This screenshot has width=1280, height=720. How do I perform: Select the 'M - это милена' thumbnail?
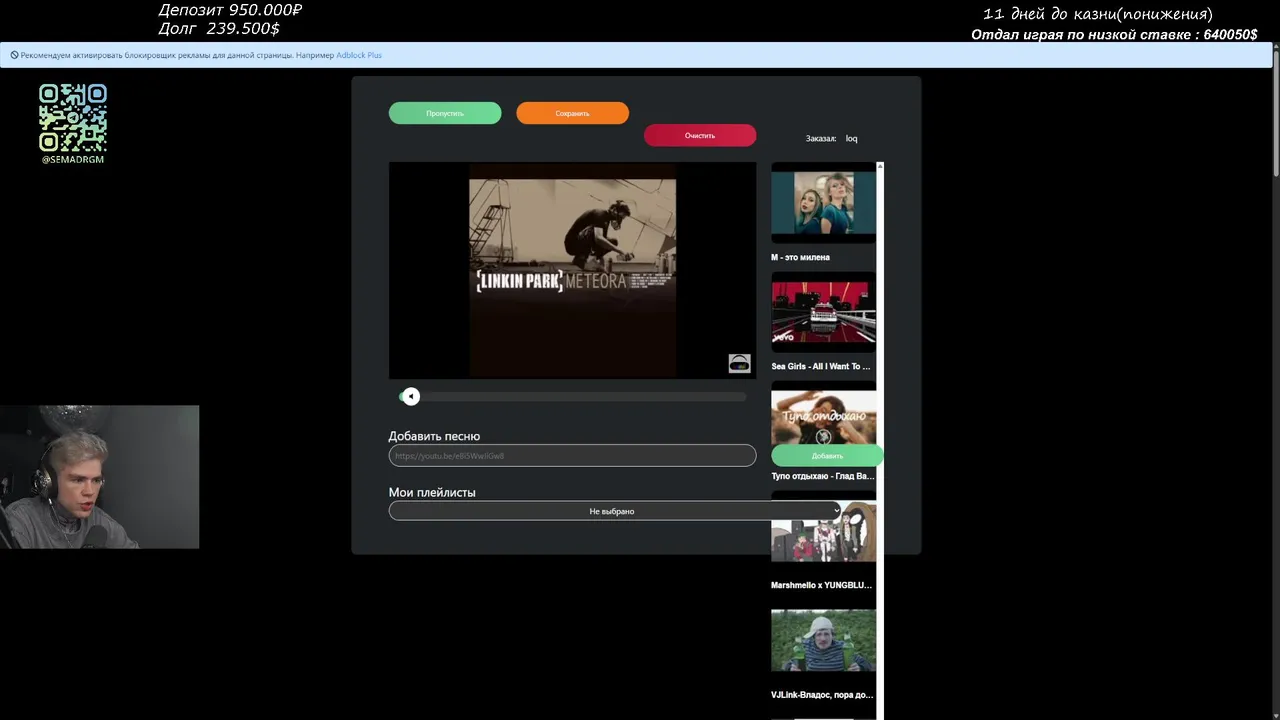pyautogui.click(x=823, y=203)
